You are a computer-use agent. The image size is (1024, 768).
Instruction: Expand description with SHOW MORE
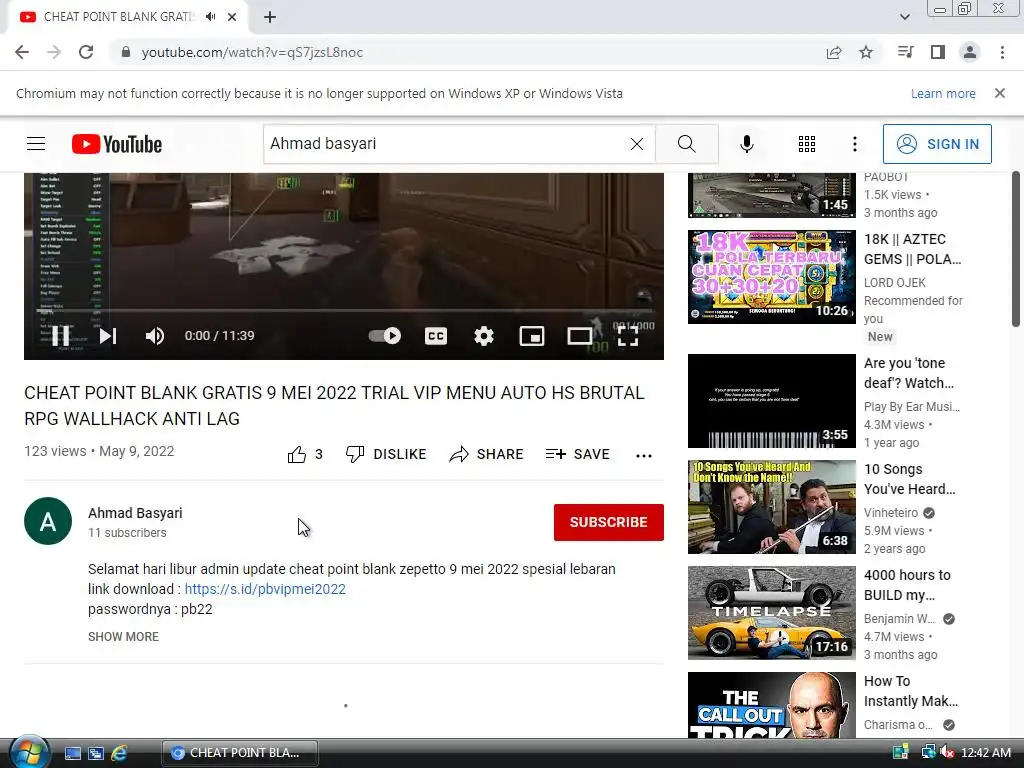pyautogui.click(x=123, y=637)
